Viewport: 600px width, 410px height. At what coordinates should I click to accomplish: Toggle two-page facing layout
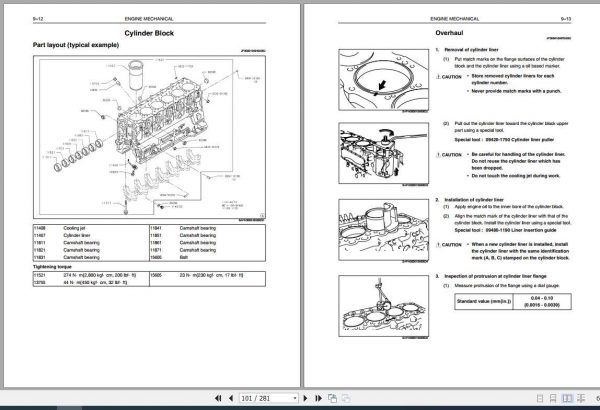(x=567, y=399)
